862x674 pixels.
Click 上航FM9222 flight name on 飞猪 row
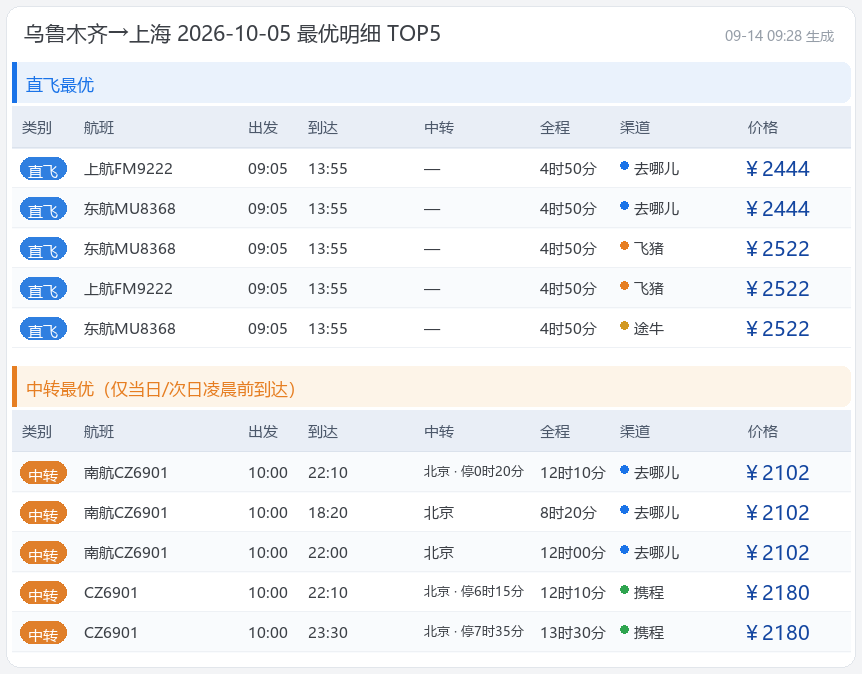[128, 289]
